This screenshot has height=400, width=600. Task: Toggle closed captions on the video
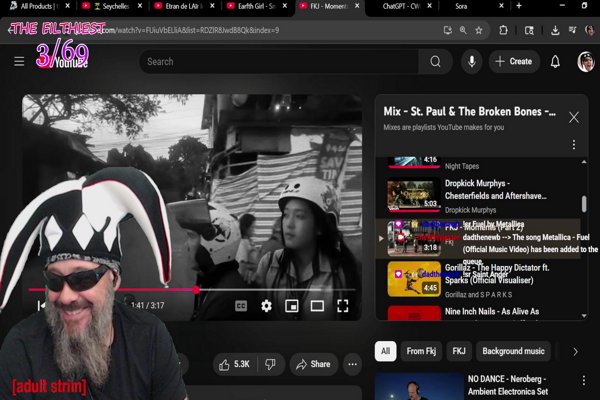(241, 306)
